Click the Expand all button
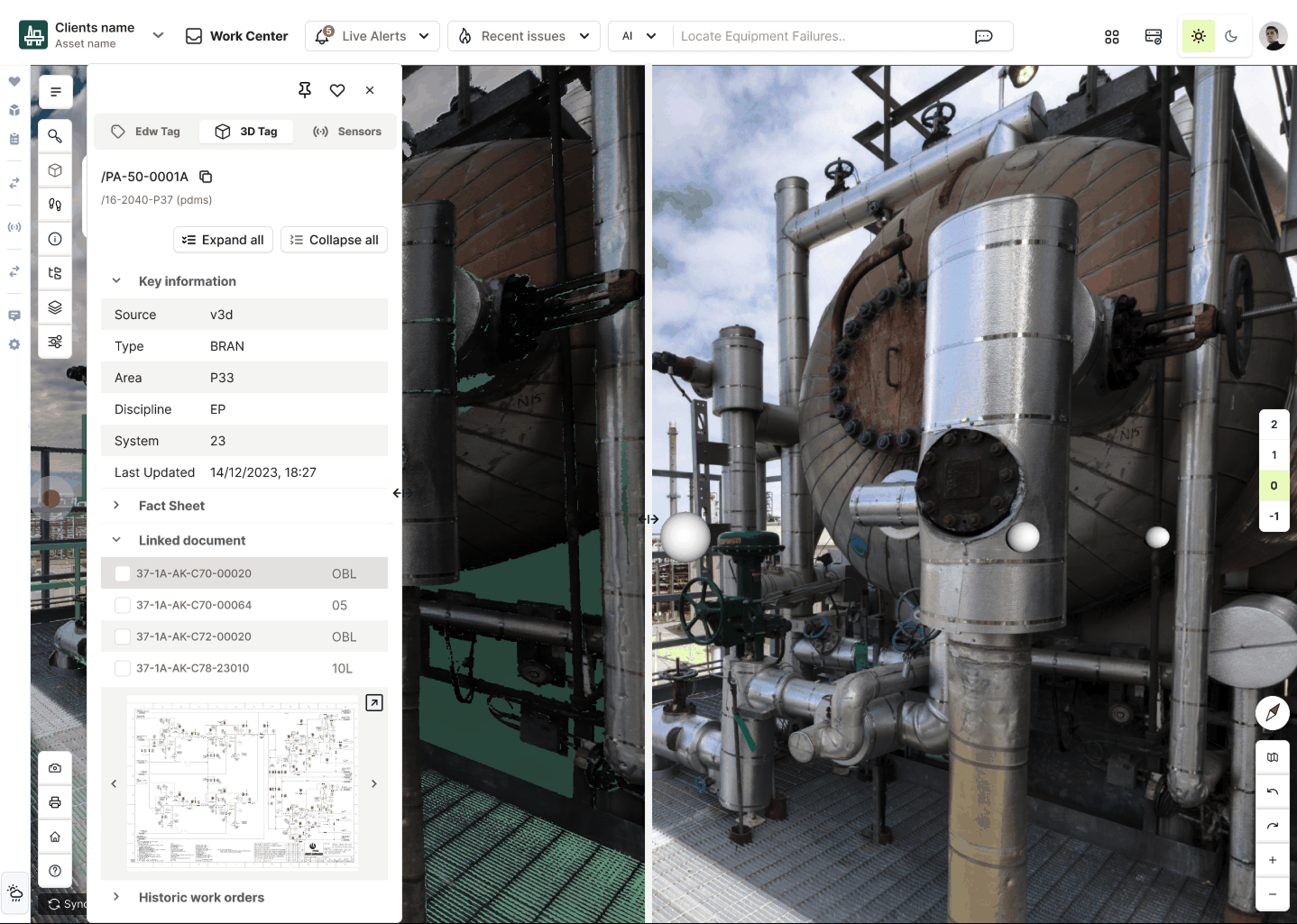This screenshot has height=924, width=1297. point(223,240)
